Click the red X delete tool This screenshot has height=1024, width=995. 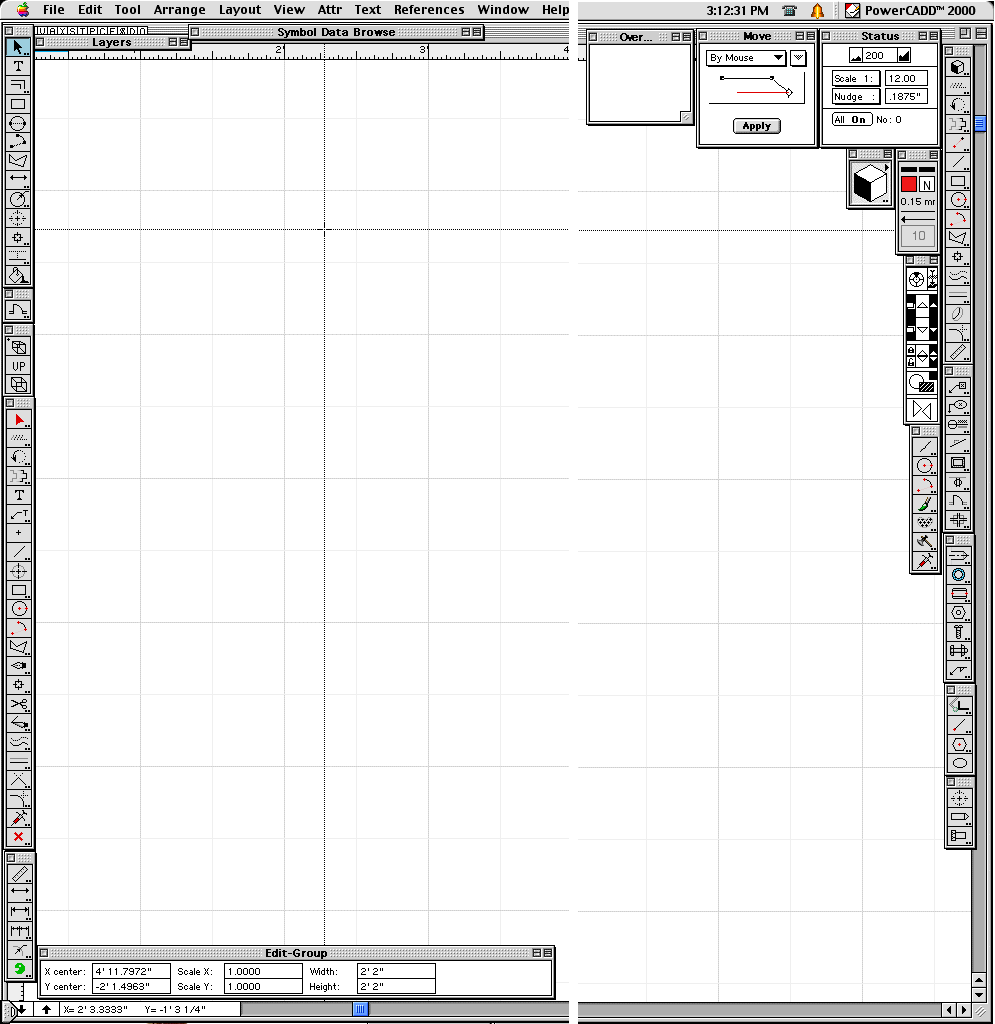tap(18, 837)
